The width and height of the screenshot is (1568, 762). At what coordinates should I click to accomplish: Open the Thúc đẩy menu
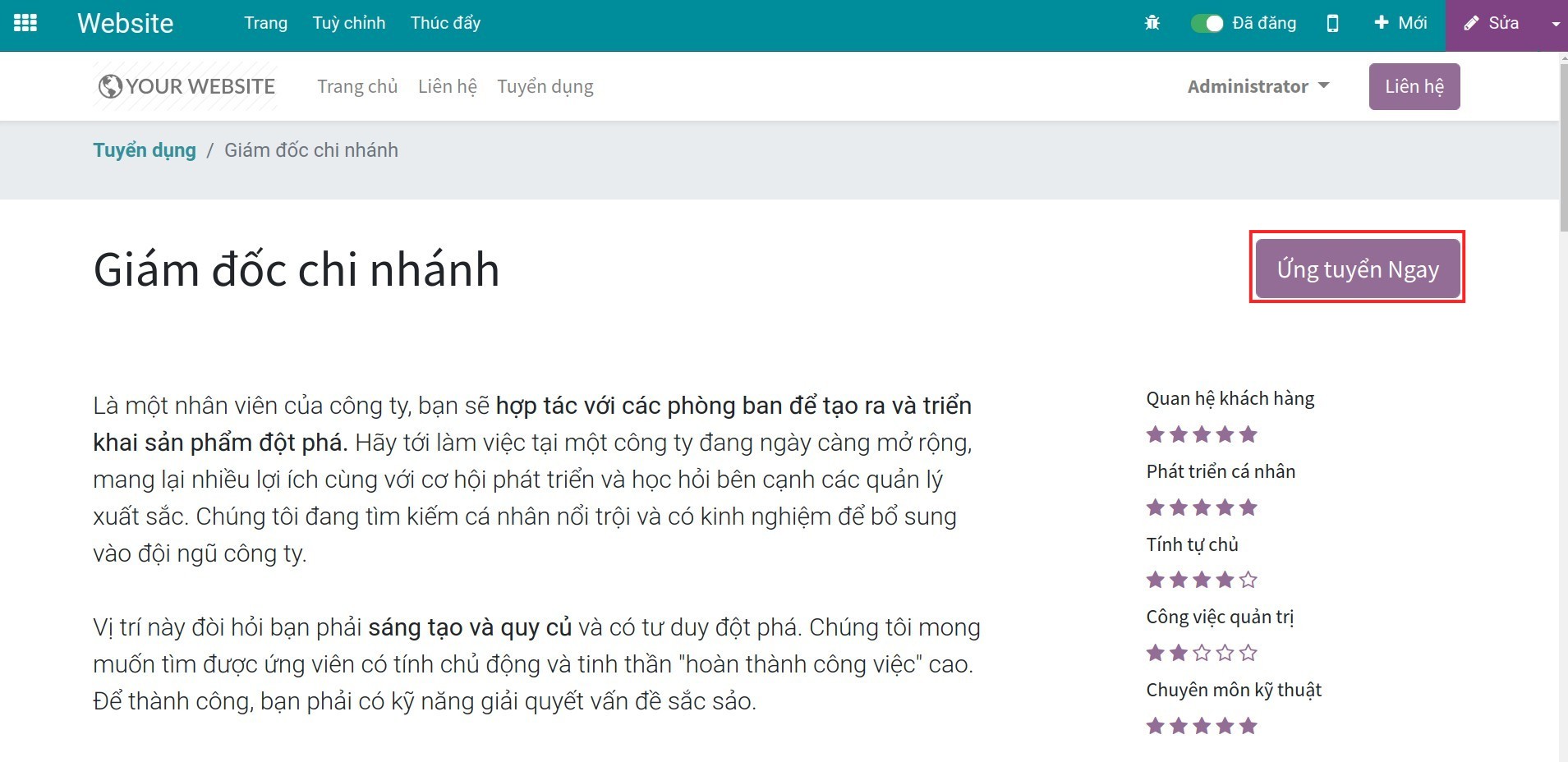pos(445,23)
